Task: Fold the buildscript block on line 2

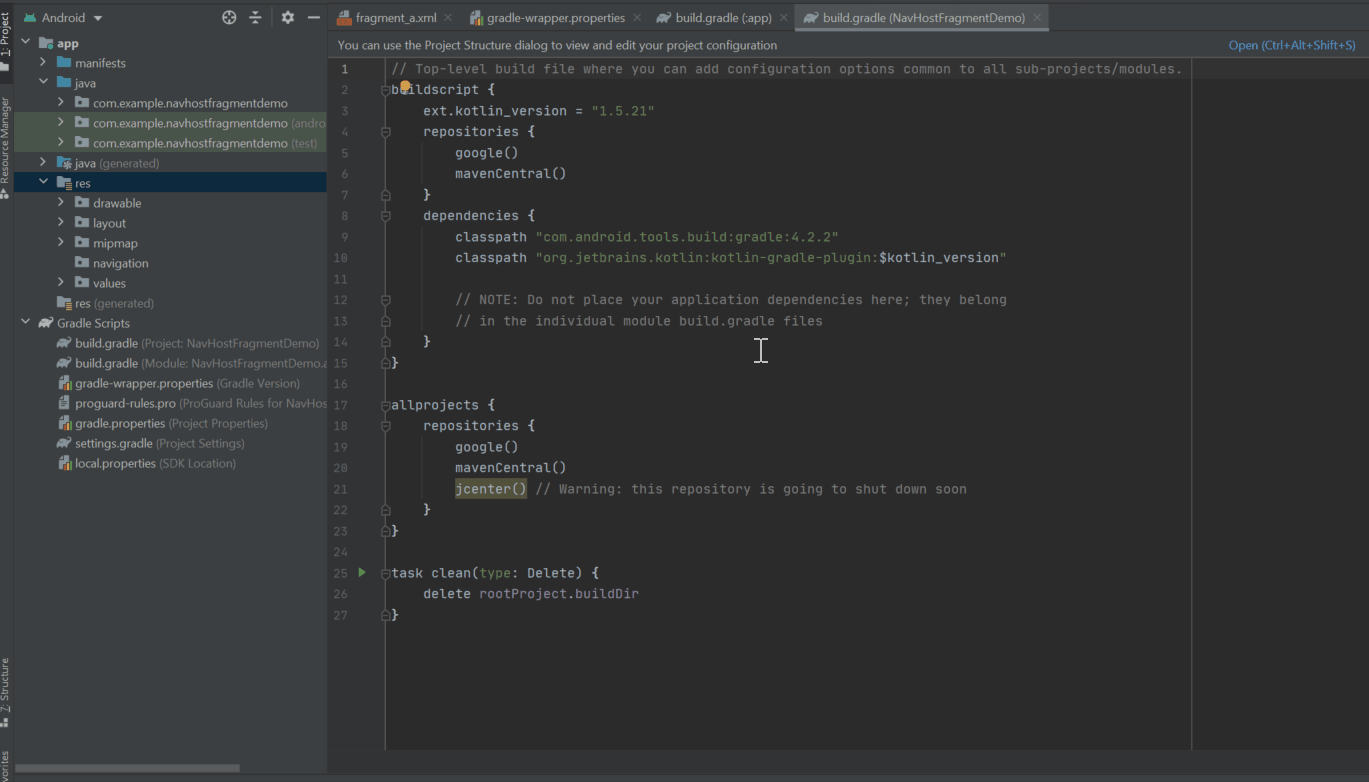Action: coord(385,90)
